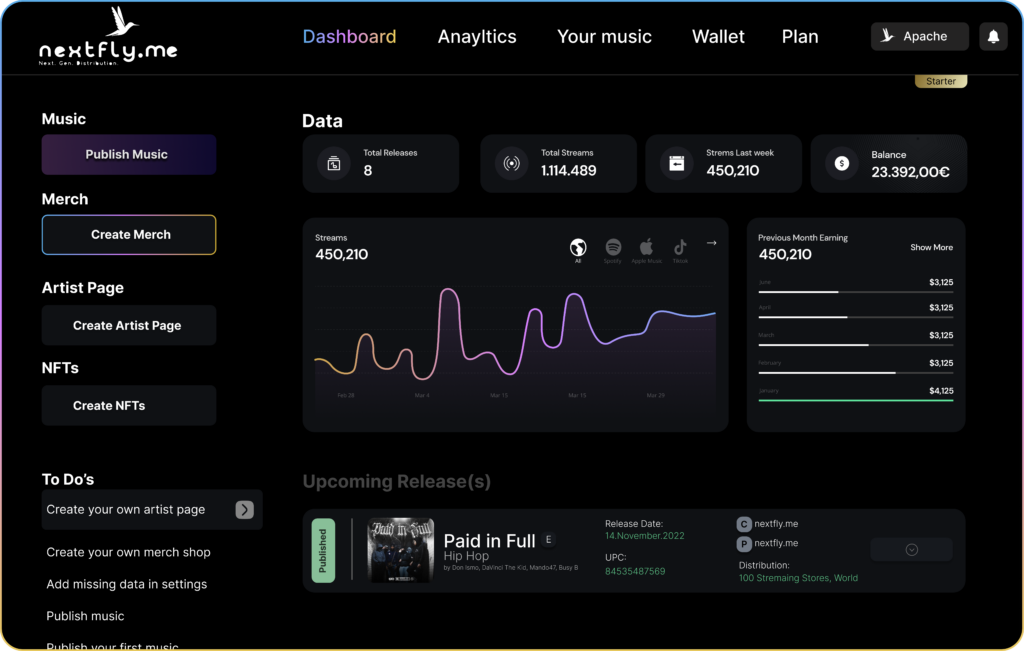Open the Wallet tab

click(x=718, y=37)
